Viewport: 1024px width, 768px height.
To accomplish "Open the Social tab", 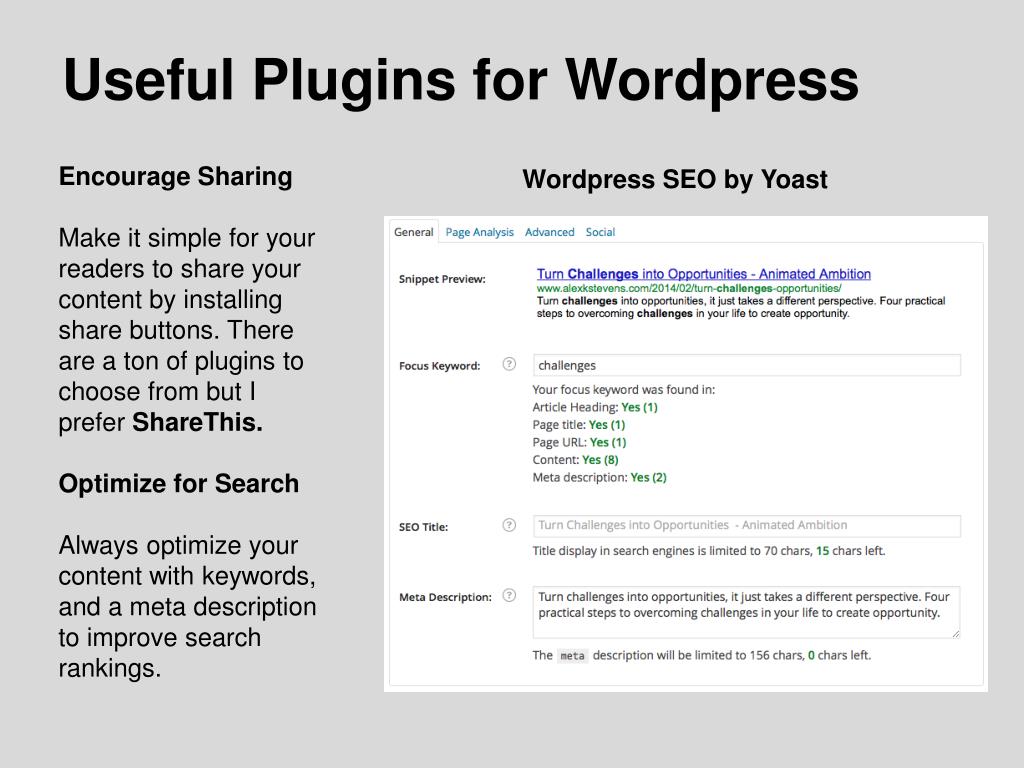I will tap(600, 232).
